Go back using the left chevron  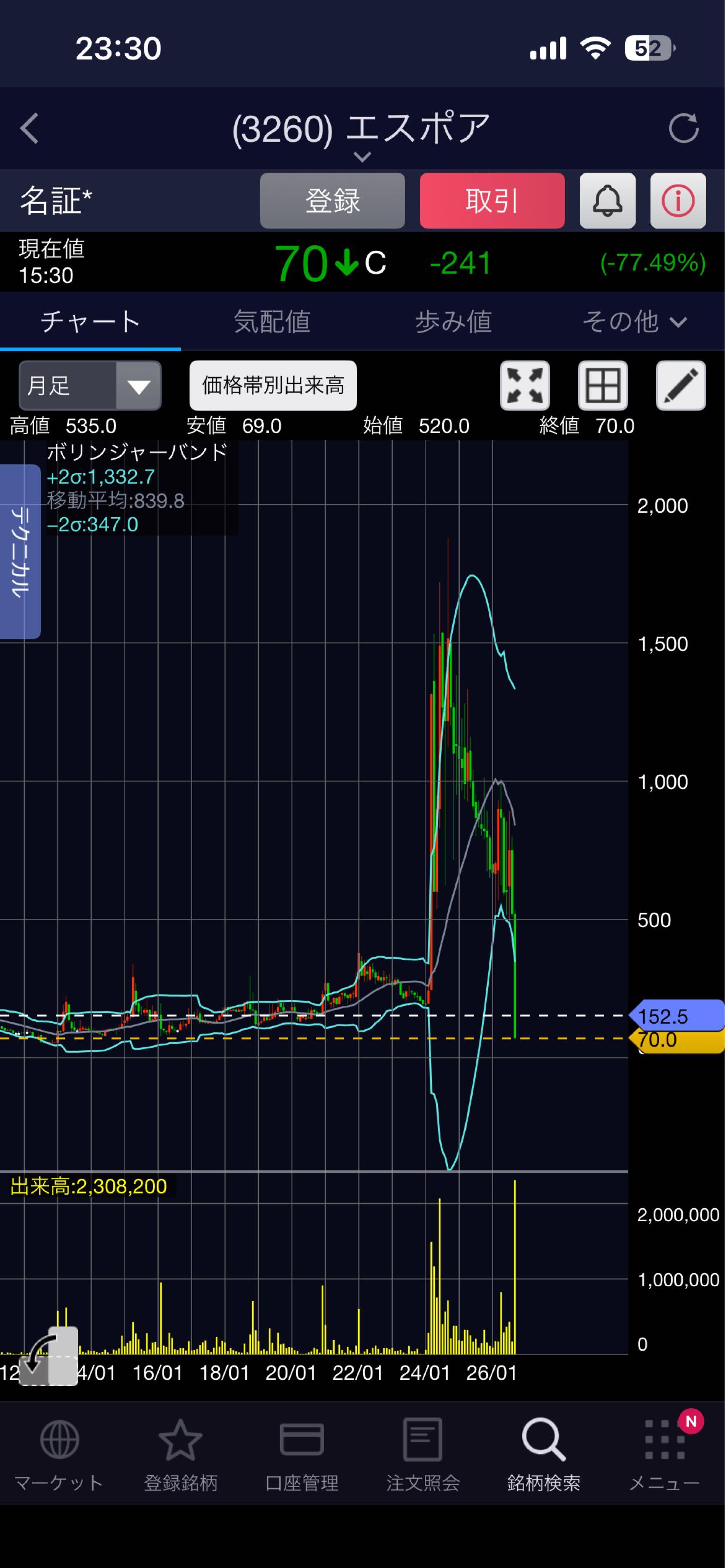coord(29,128)
